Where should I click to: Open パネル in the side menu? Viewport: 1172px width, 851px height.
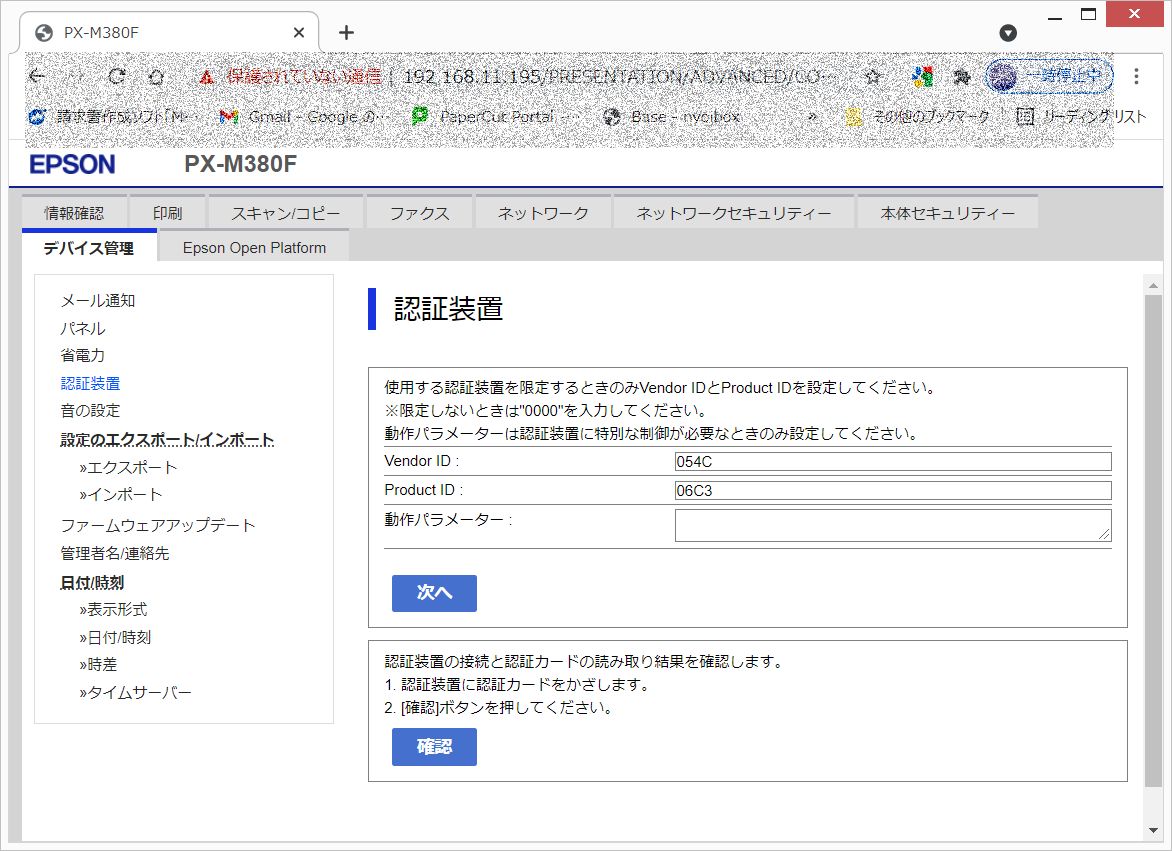tap(83, 328)
